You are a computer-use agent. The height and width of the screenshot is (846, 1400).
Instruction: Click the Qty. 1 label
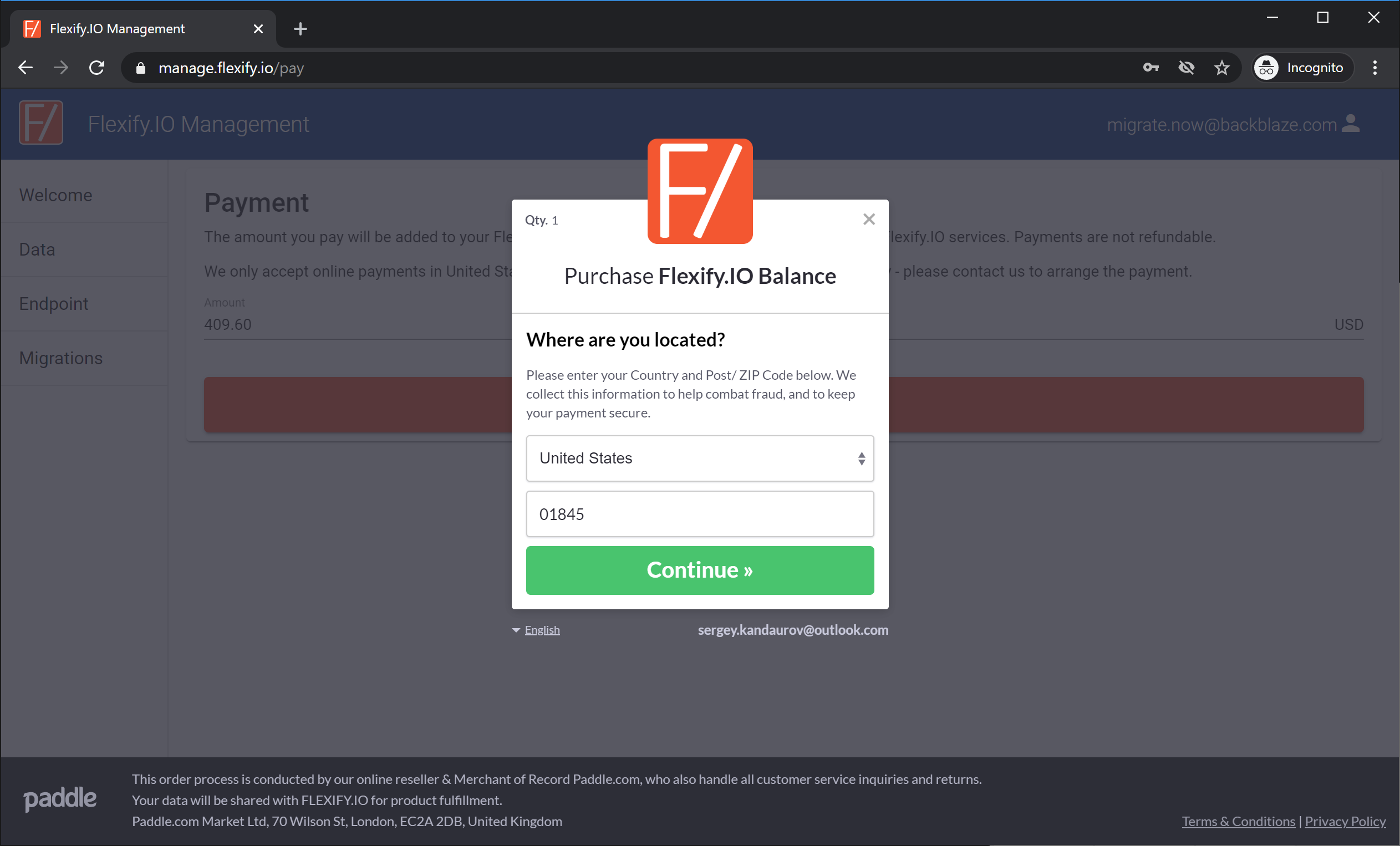click(542, 220)
